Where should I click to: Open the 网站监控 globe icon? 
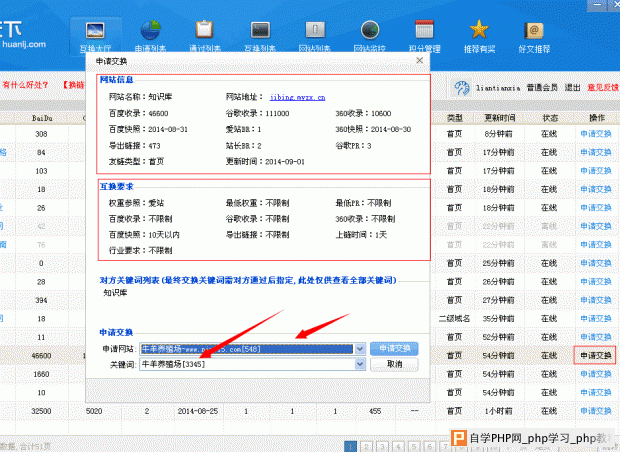tap(370, 30)
